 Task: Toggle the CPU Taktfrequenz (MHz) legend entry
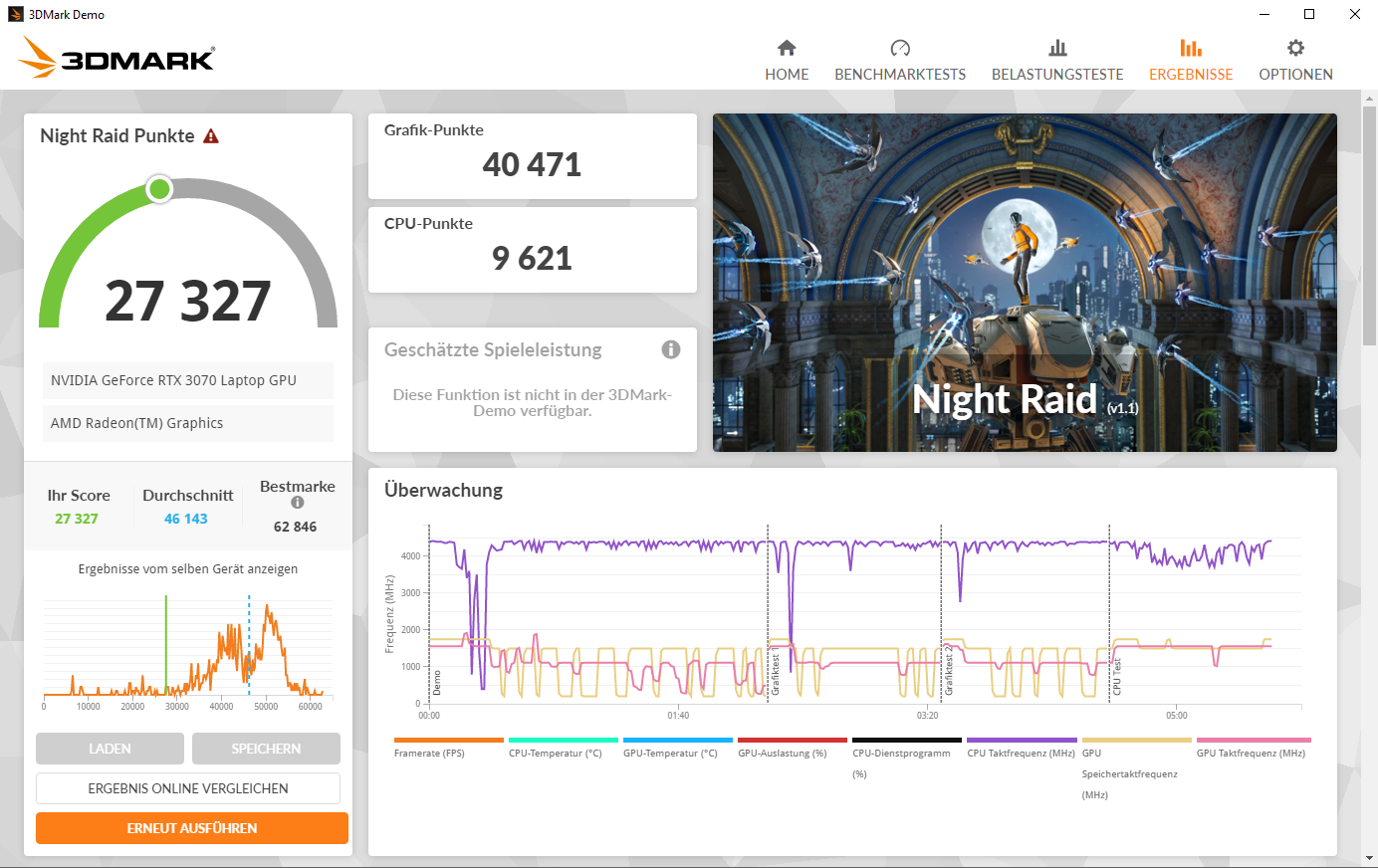1022,749
